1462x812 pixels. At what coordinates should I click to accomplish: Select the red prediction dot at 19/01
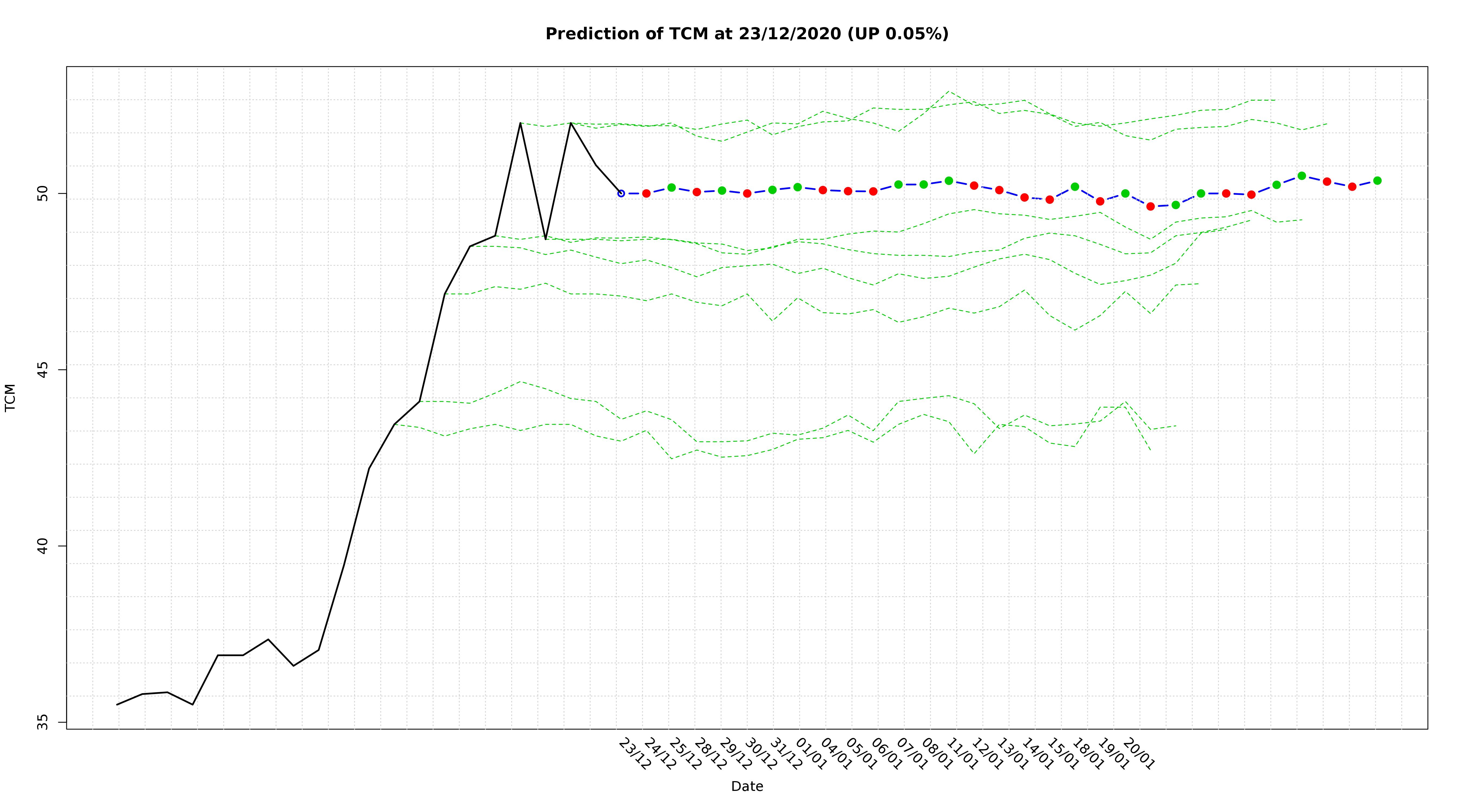click(1100, 201)
